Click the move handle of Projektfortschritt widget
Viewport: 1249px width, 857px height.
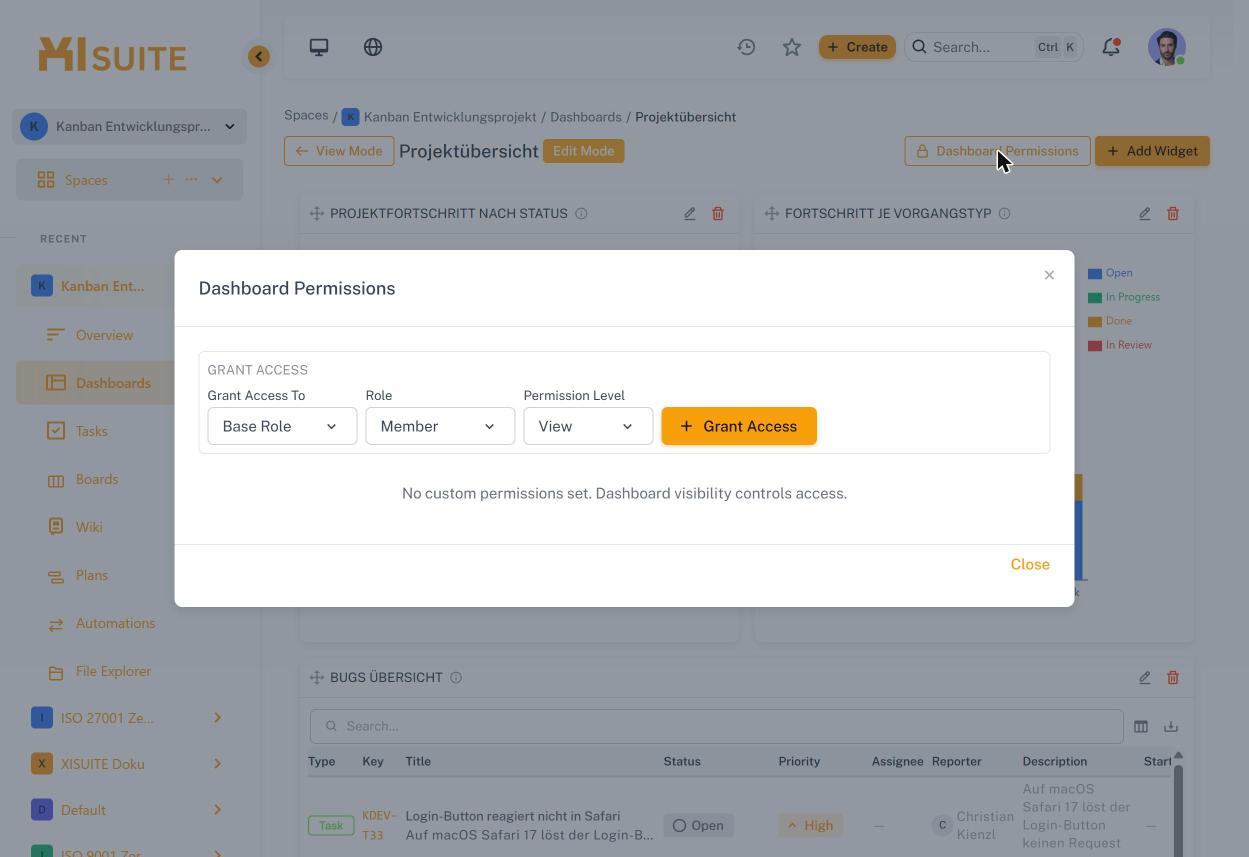pos(317,213)
